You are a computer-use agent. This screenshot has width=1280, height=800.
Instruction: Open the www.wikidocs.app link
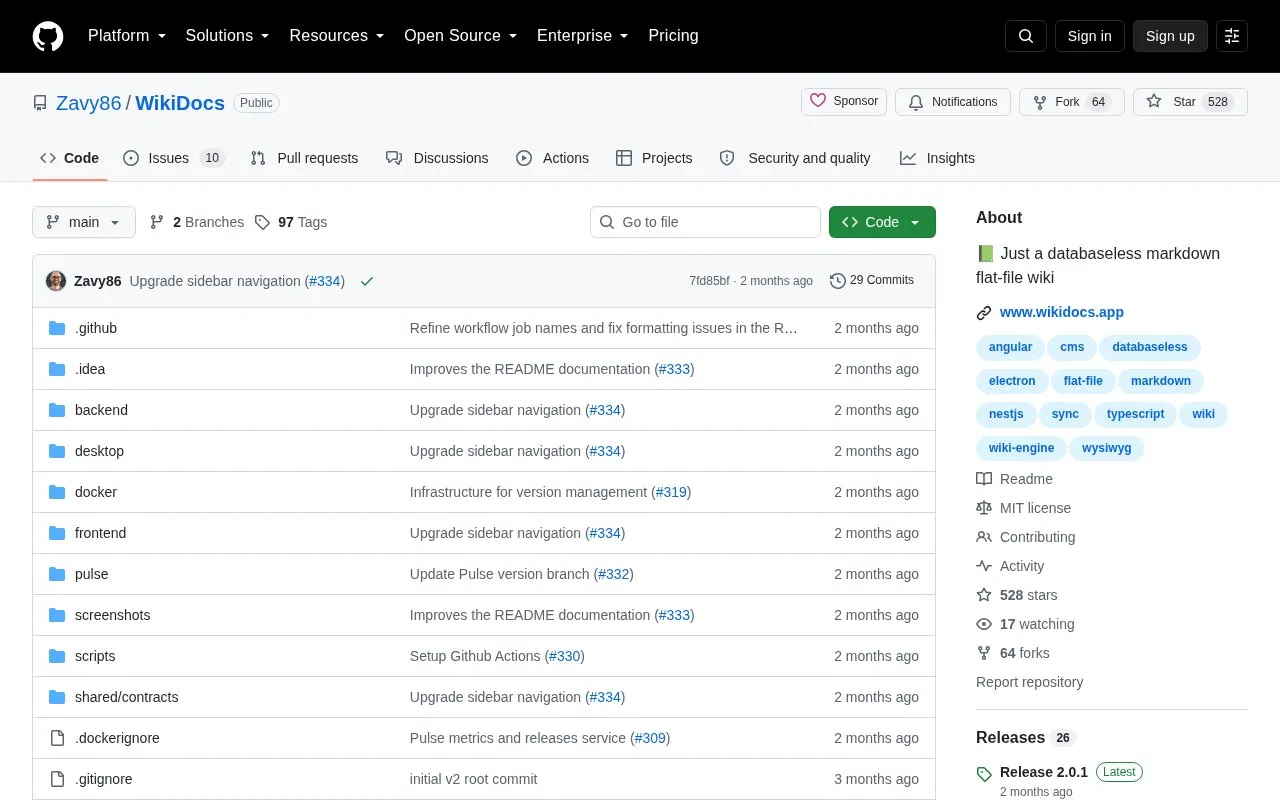[x=1062, y=312]
